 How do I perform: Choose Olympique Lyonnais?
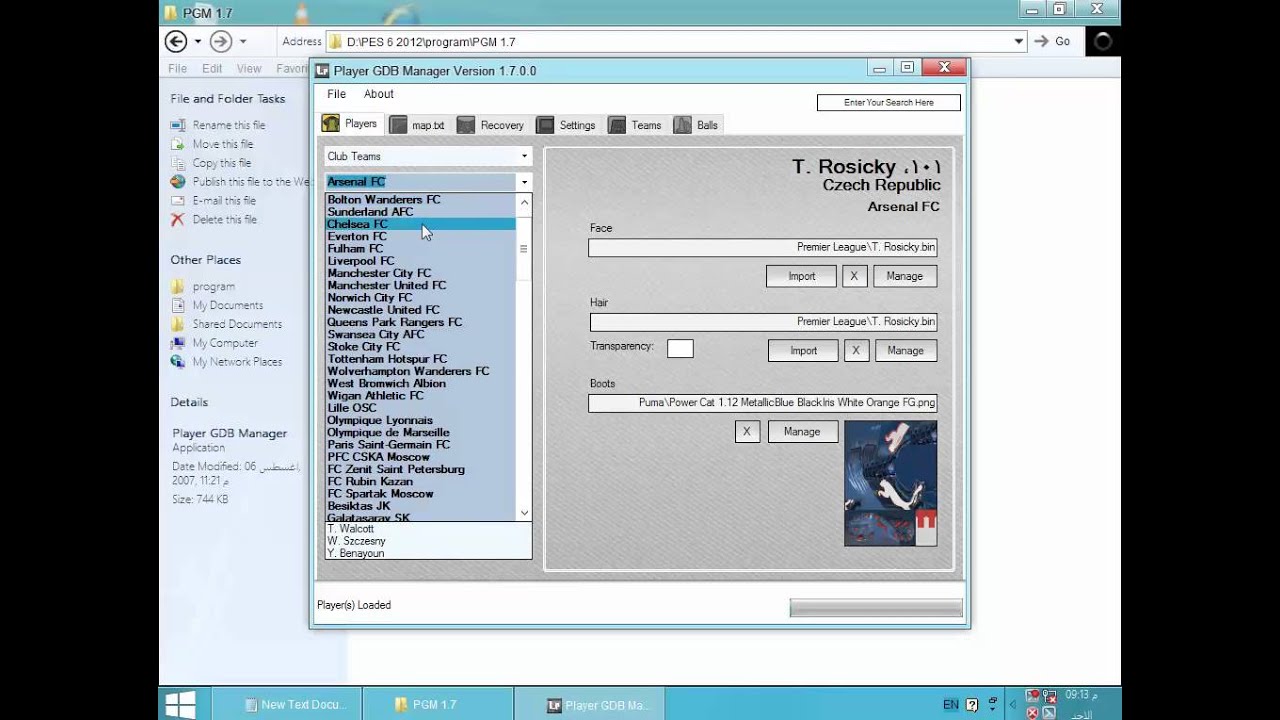coord(420,420)
